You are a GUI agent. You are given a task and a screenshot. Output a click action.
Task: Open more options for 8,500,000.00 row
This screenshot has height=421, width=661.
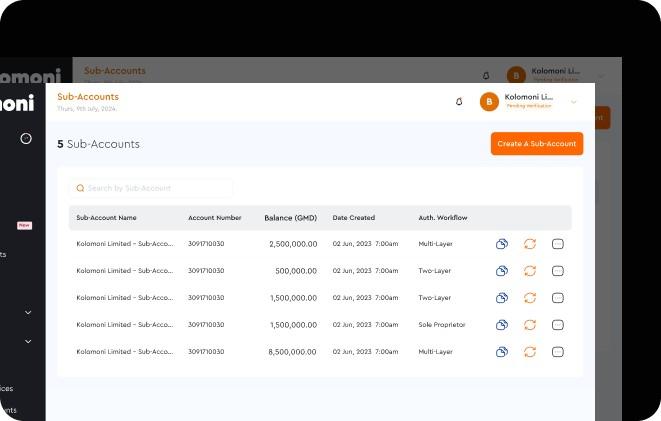558,351
